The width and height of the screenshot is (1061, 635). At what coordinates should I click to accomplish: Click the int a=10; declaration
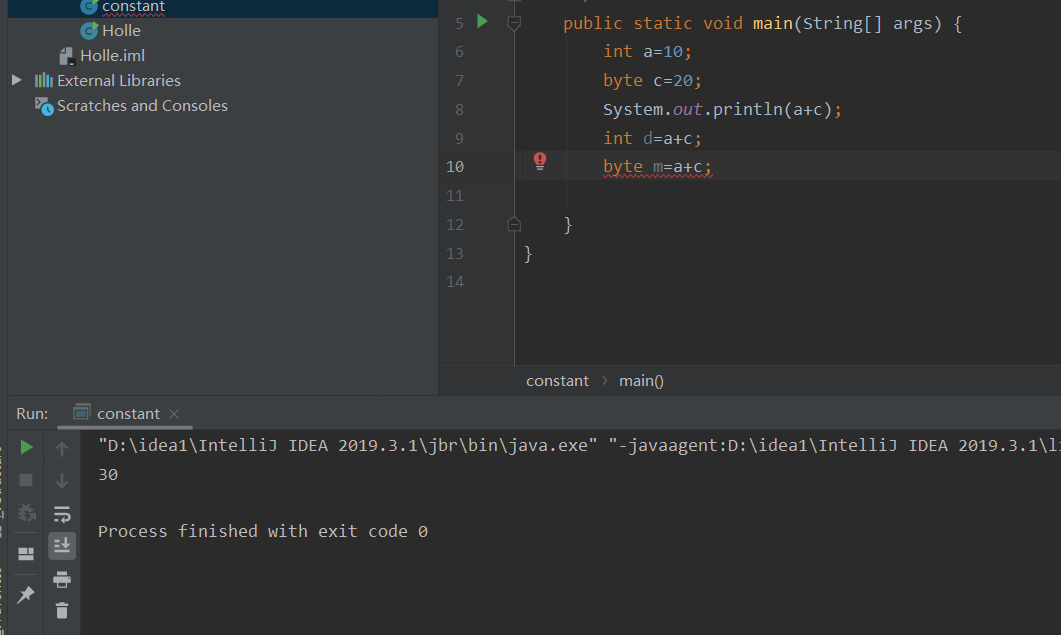(x=647, y=51)
